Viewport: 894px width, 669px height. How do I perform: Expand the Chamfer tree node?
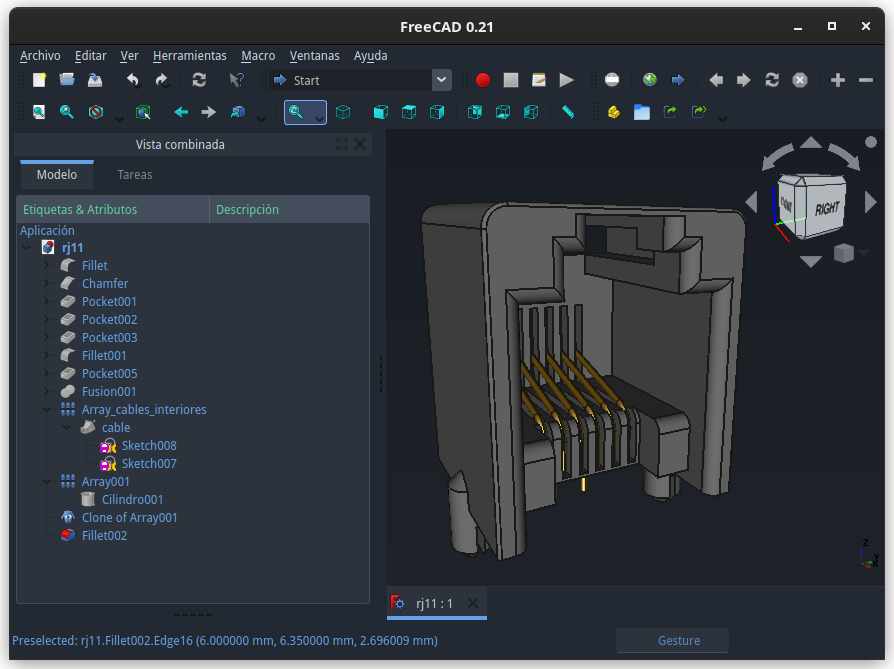[x=47, y=283]
